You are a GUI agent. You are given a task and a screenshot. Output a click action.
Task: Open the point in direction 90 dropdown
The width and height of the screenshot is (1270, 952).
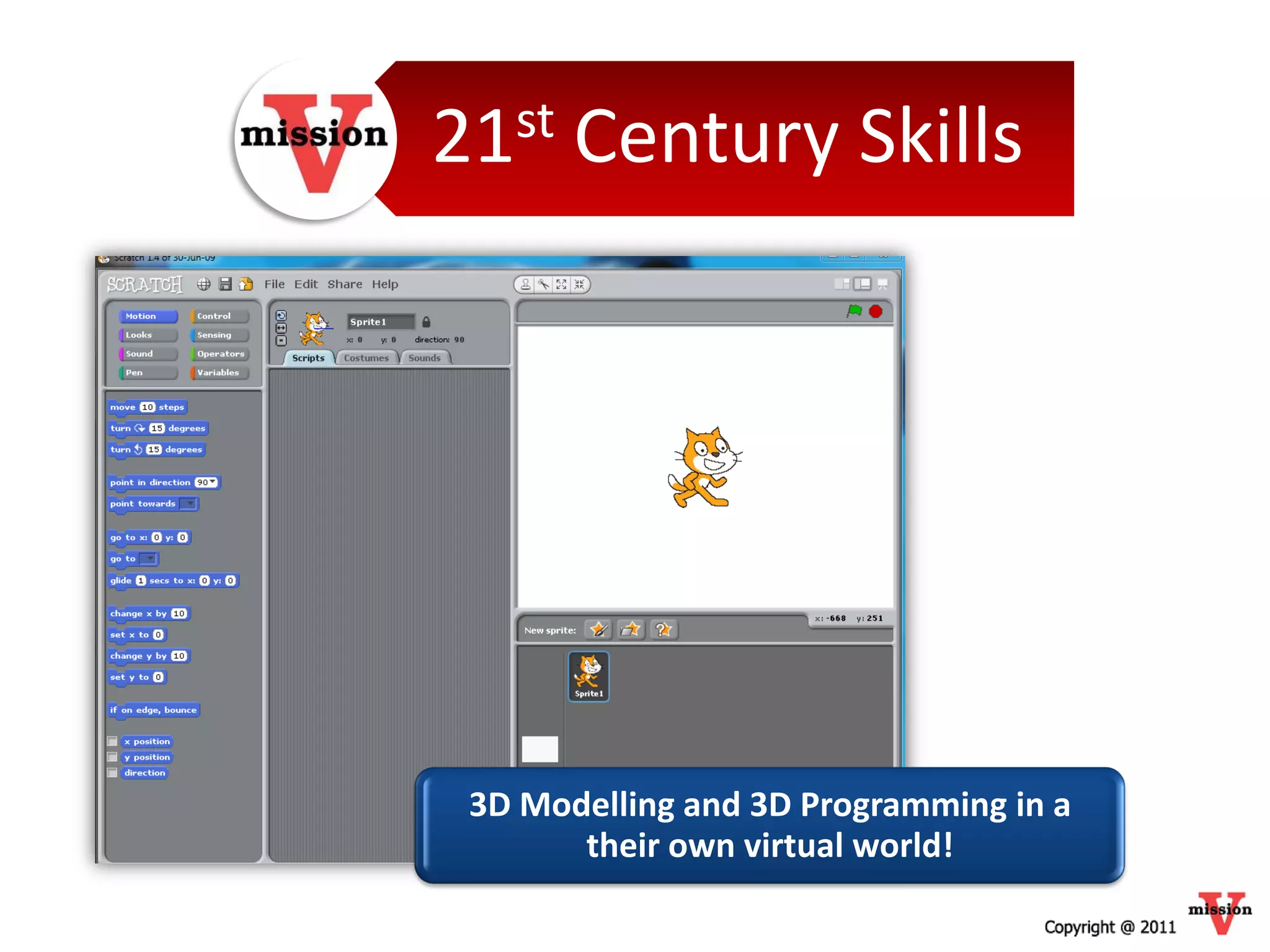[213, 482]
